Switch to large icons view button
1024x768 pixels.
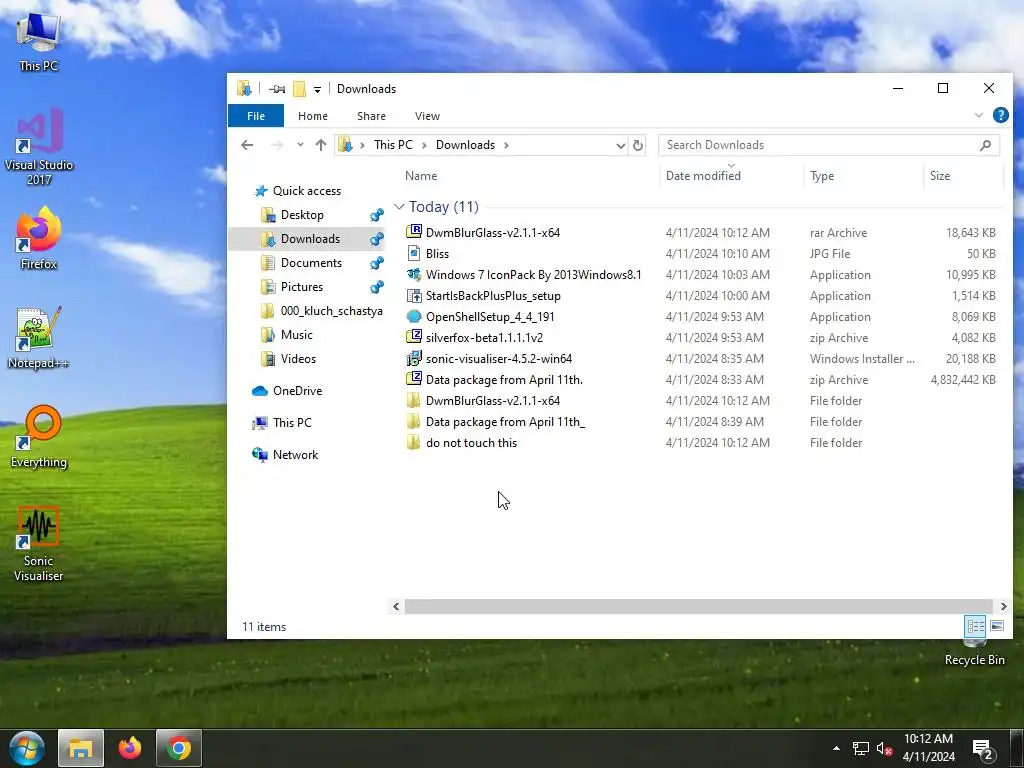point(997,626)
